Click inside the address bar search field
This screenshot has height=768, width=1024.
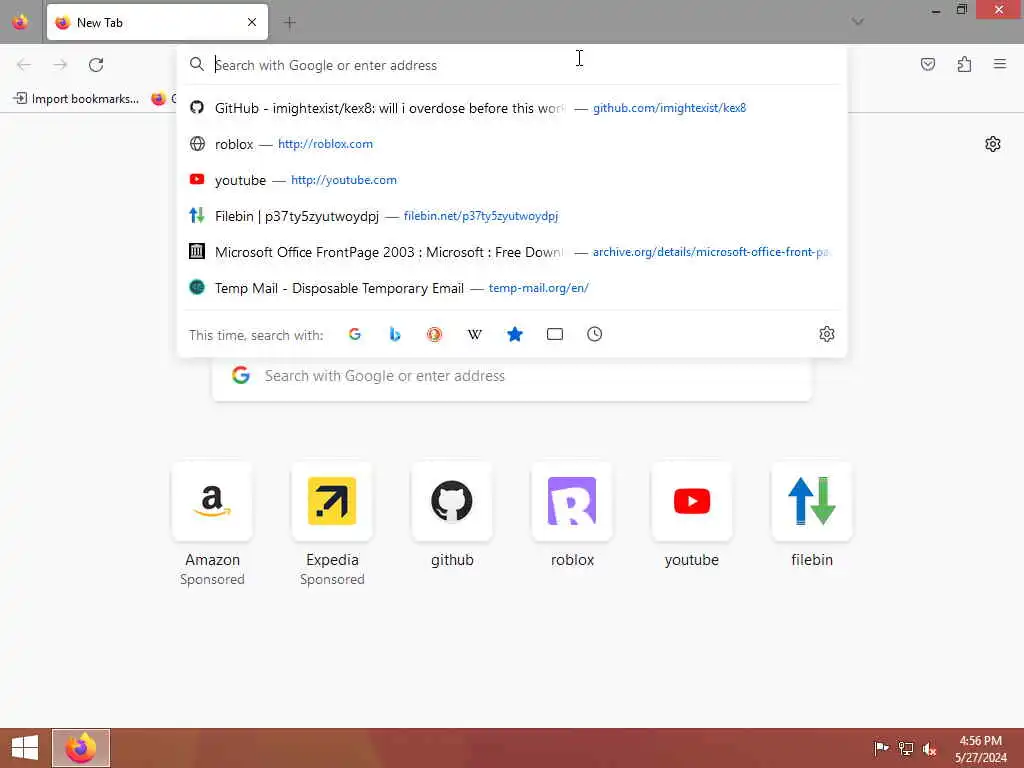point(512,65)
